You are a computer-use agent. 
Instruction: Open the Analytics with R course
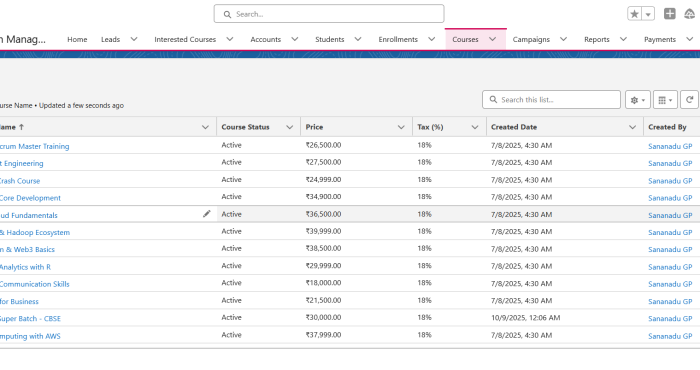(25, 267)
